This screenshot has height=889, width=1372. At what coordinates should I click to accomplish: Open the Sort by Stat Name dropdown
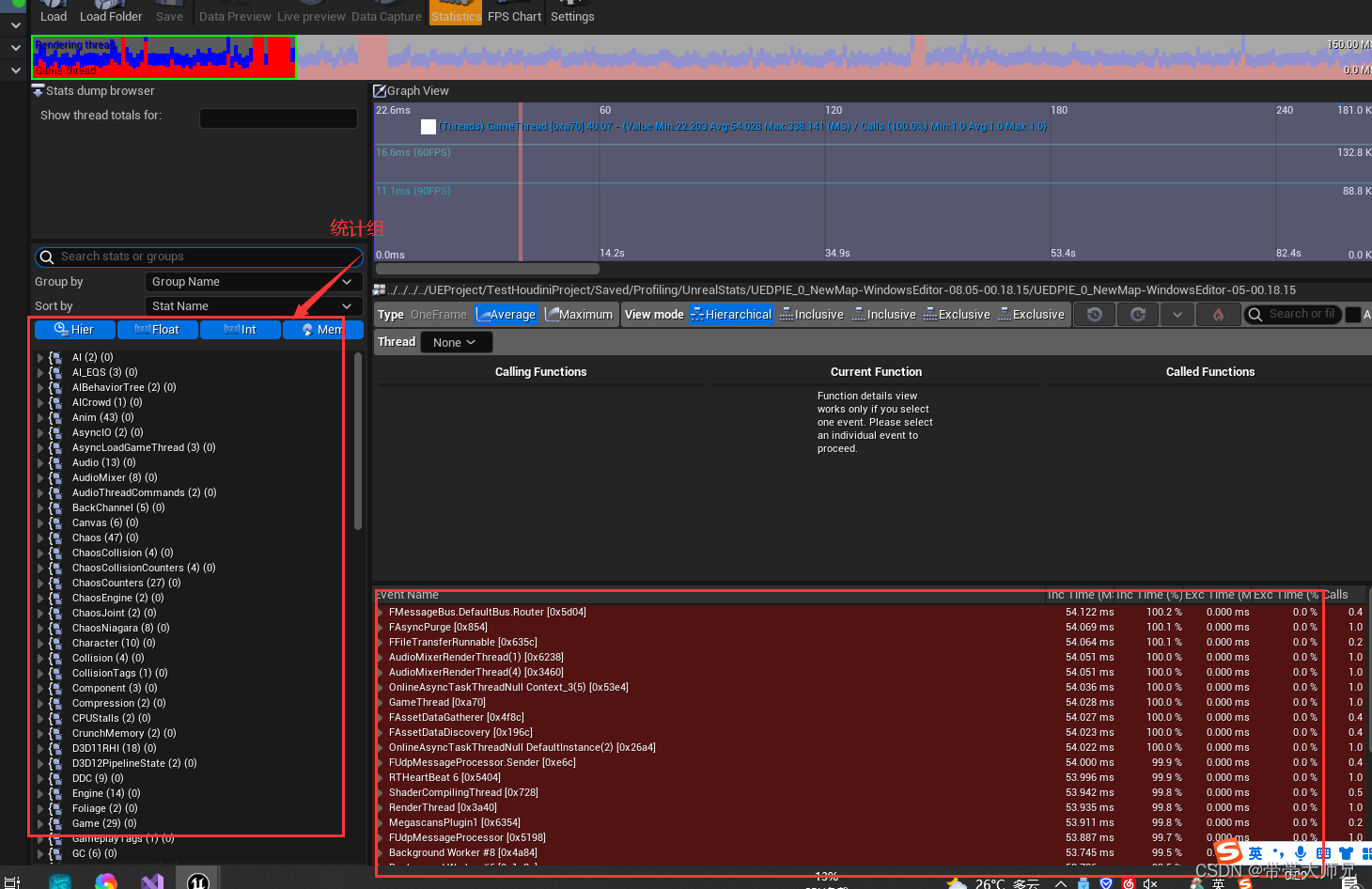(253, 306)
